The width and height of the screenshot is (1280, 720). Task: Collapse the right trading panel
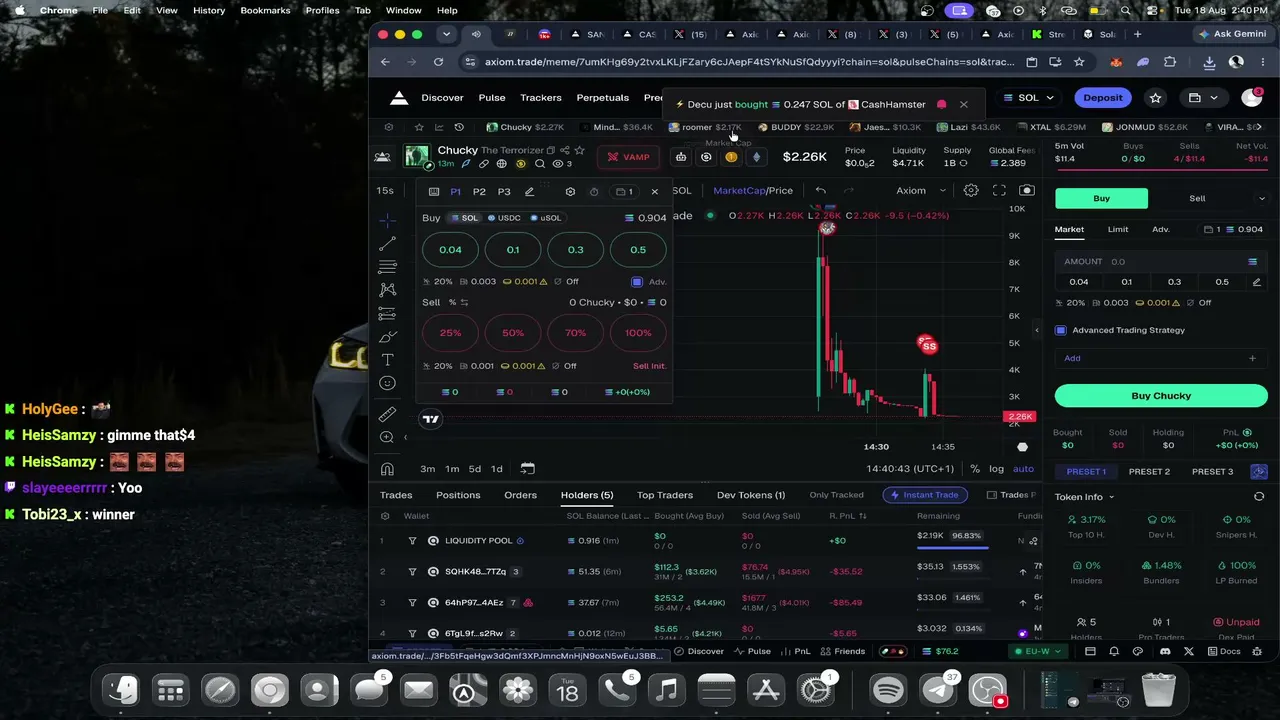click(x=1036, y=330)
